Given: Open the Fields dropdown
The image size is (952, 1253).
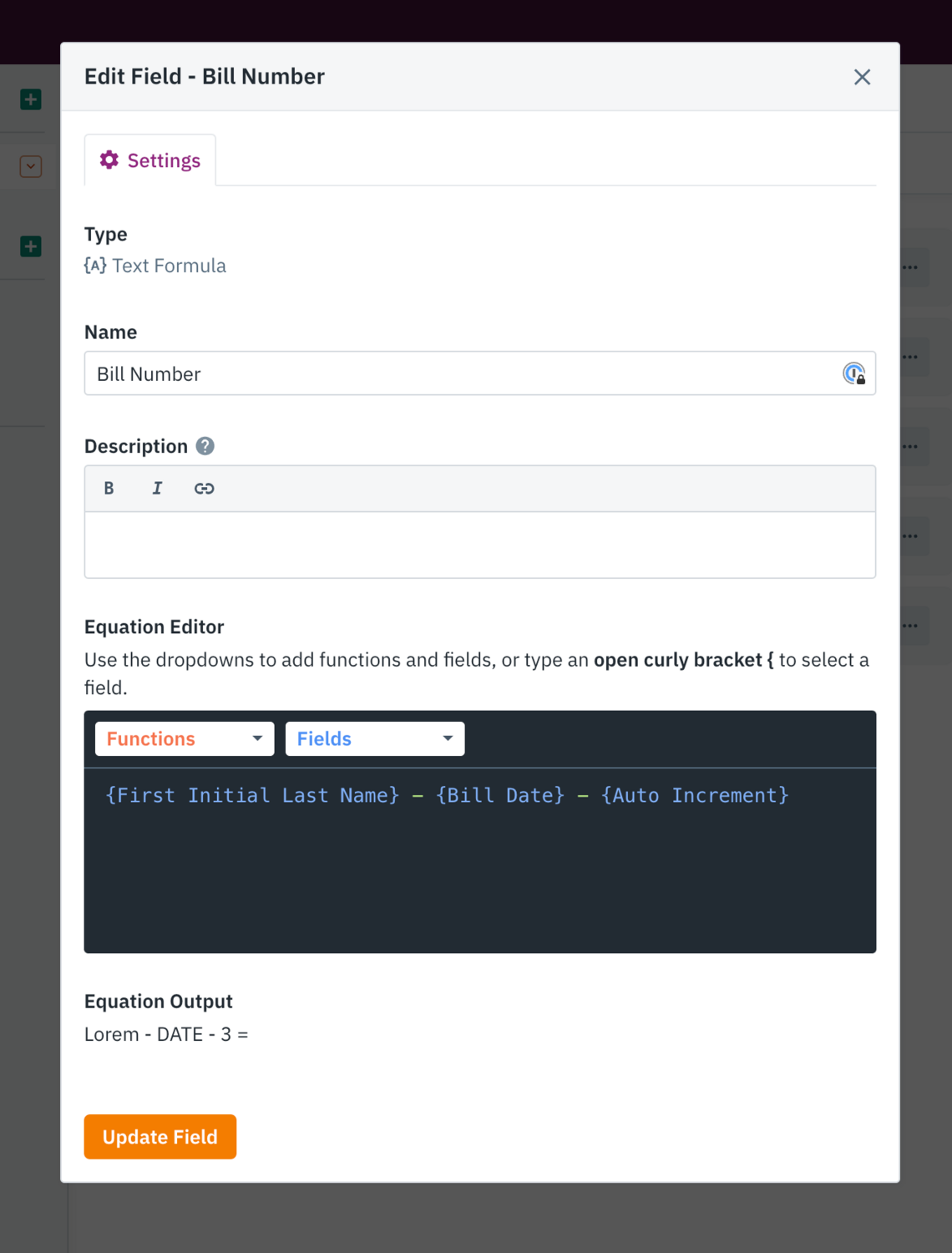Looking at the screenshot, I should pyautogui.click(x=375, y=739).
